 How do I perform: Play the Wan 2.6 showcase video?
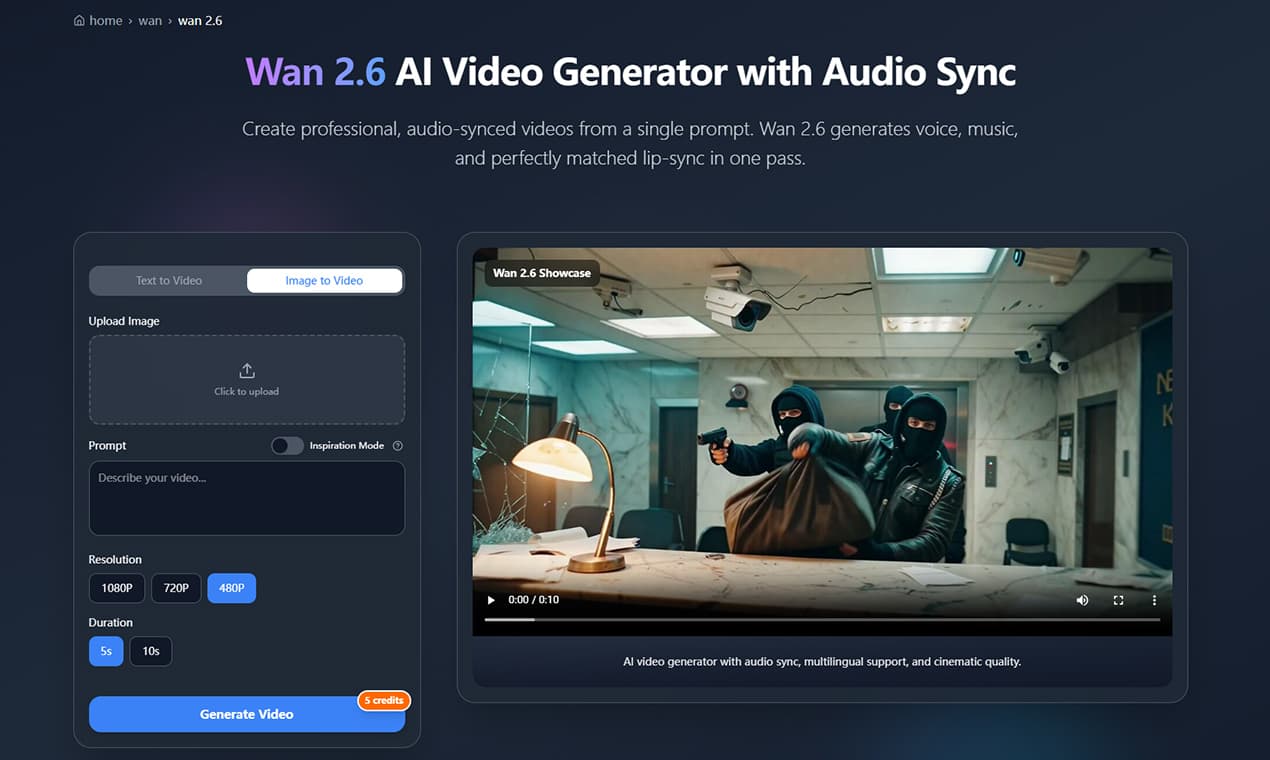(x=490, y=599)
